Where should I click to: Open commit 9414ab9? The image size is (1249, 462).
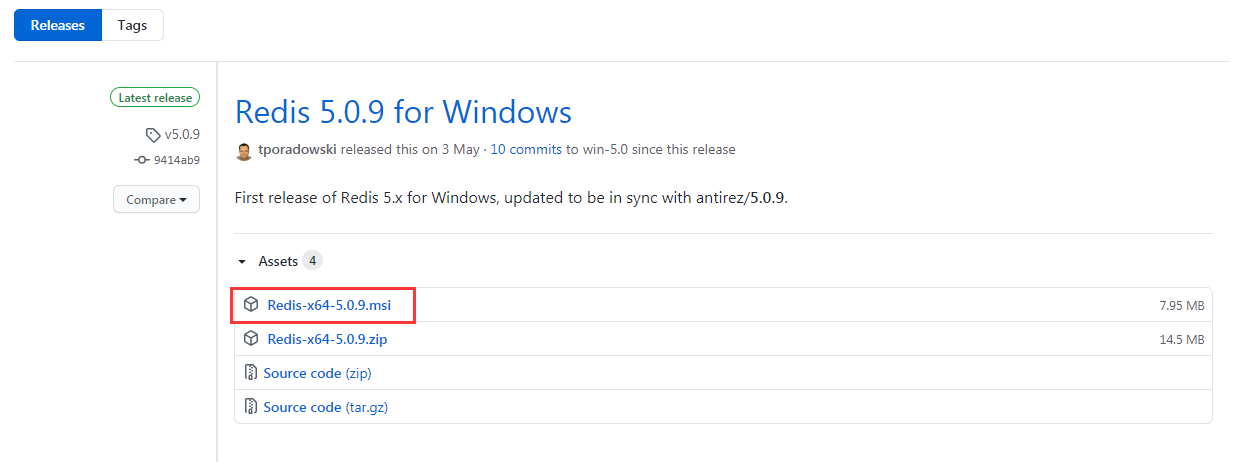(176, 160)
